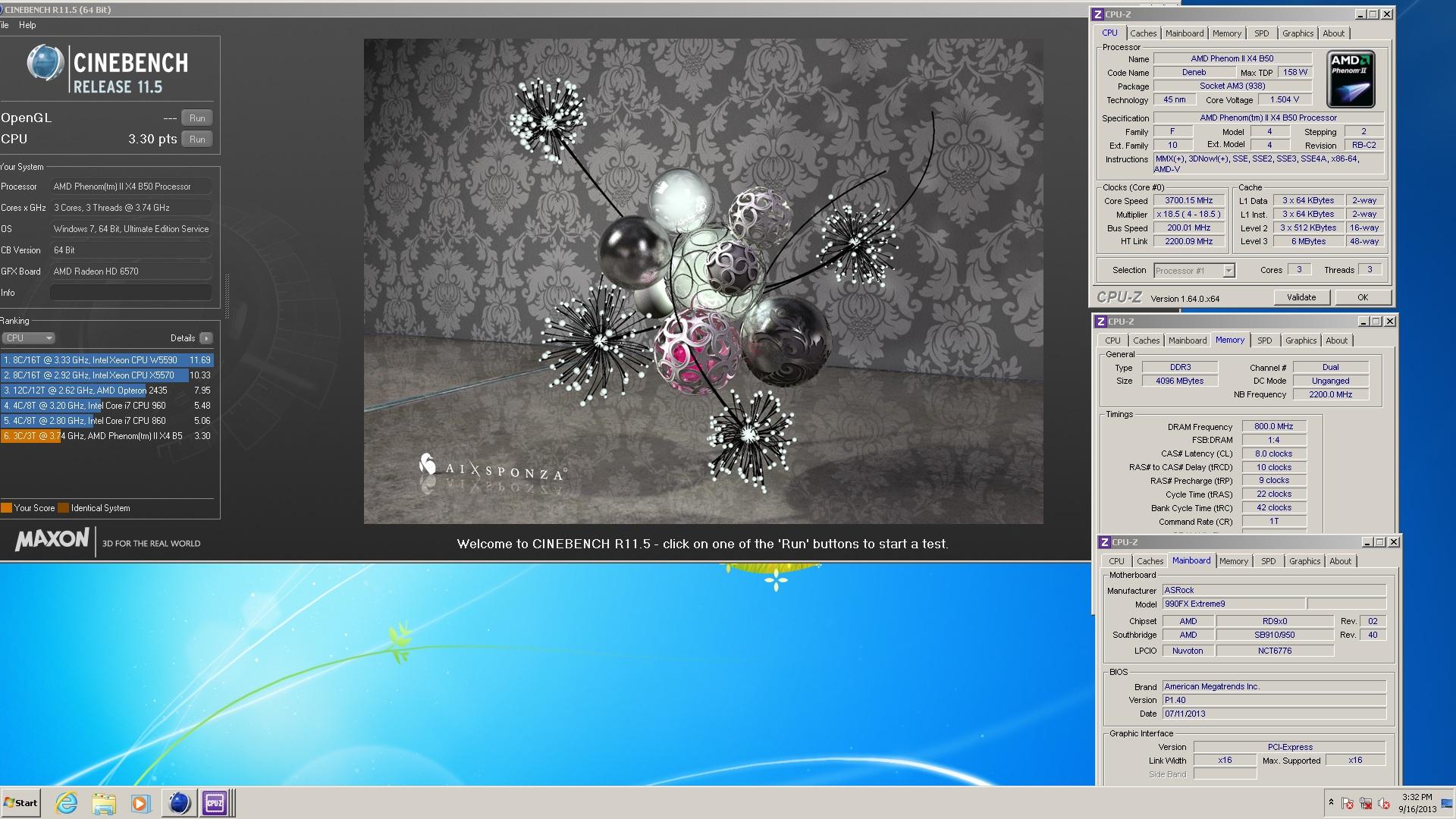Click the muted volume tray icon

click(1384, 804)
